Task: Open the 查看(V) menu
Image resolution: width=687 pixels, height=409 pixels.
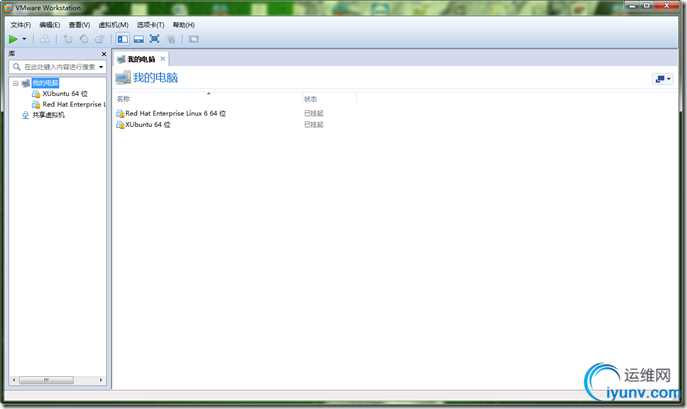Action: (x=79, y=25)
